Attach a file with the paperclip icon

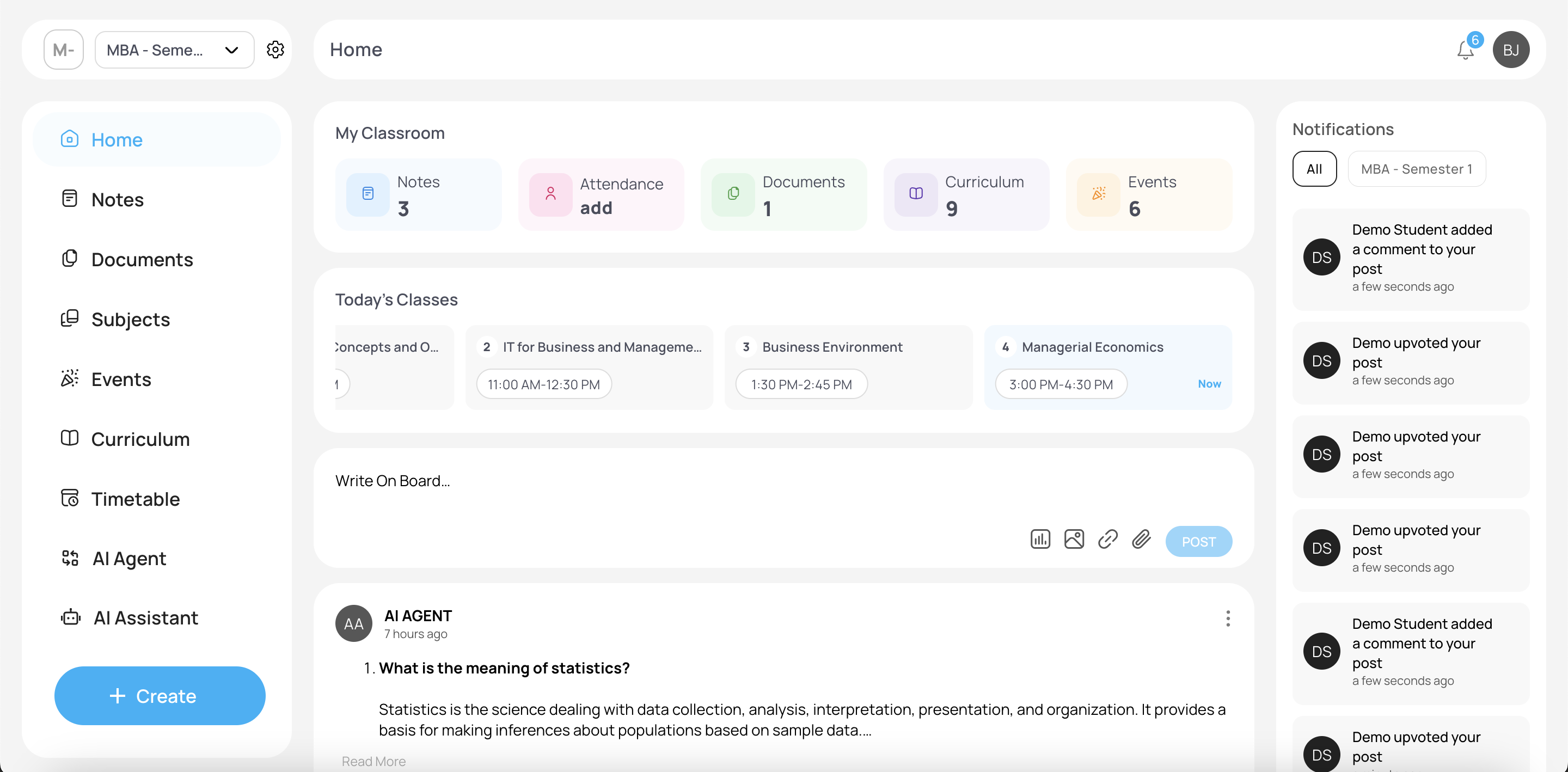pyautogui.click(x=1141, y=540)
